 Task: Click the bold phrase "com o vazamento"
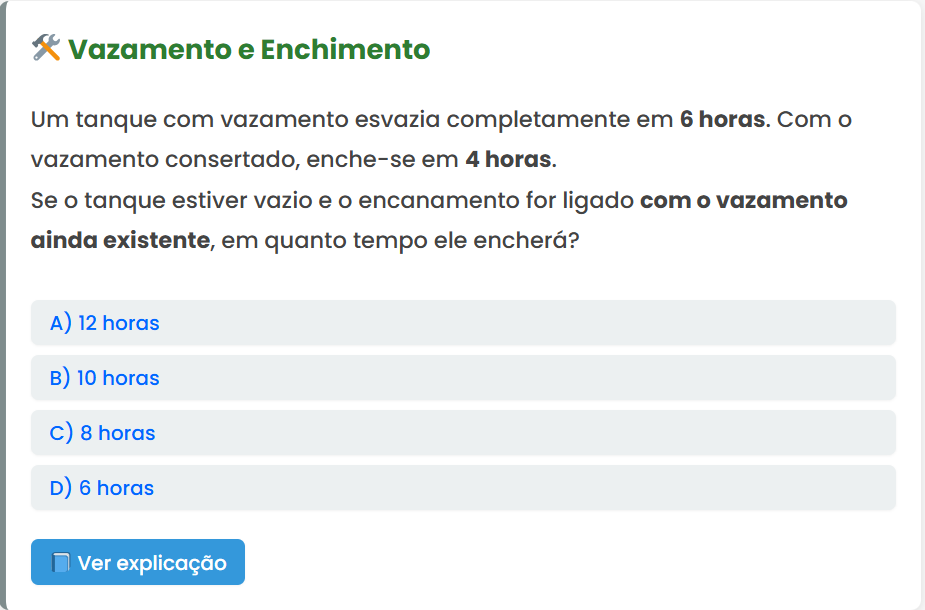[744, 200]
